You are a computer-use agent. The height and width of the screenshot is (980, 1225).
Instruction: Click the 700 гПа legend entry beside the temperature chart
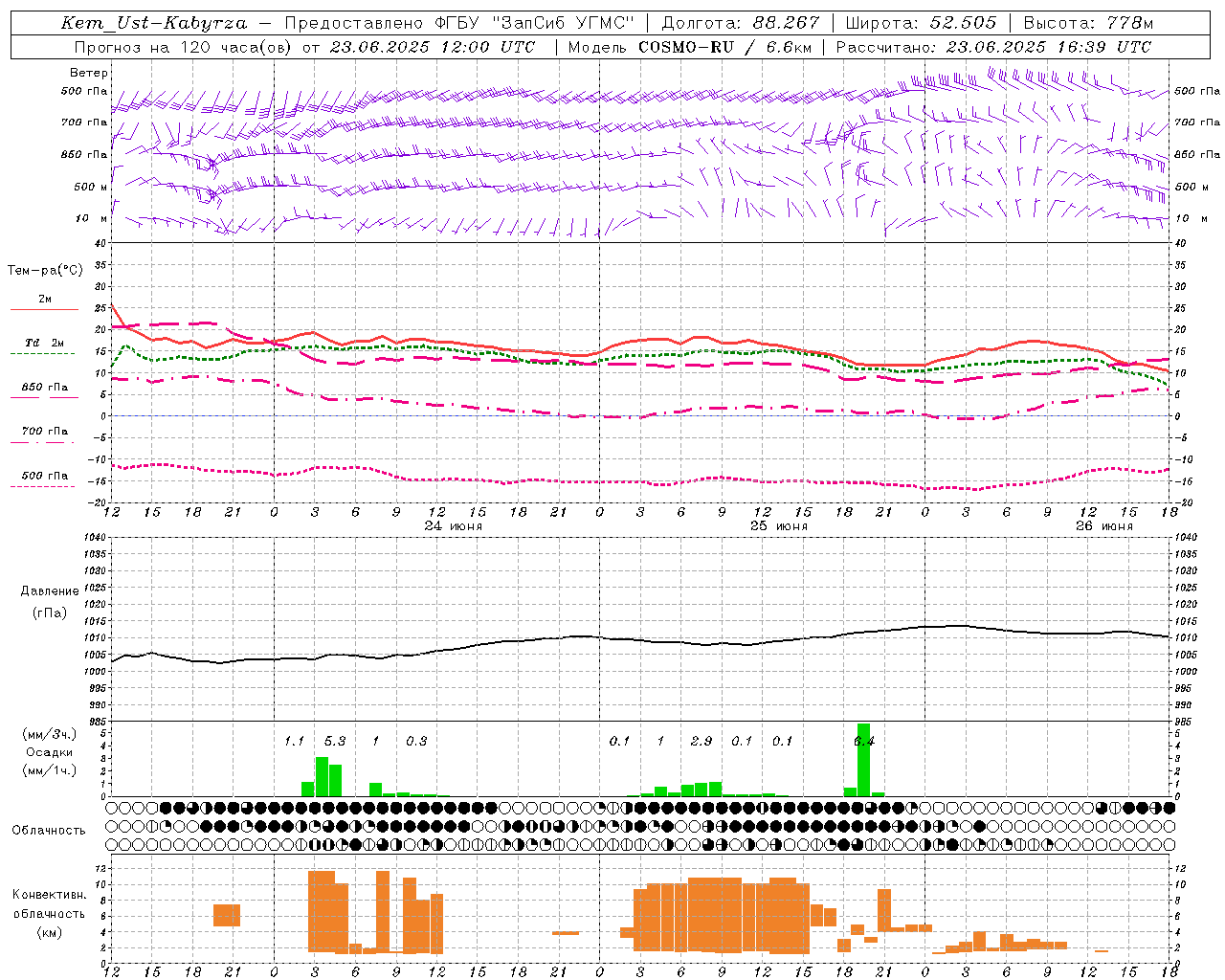[44, 431]
